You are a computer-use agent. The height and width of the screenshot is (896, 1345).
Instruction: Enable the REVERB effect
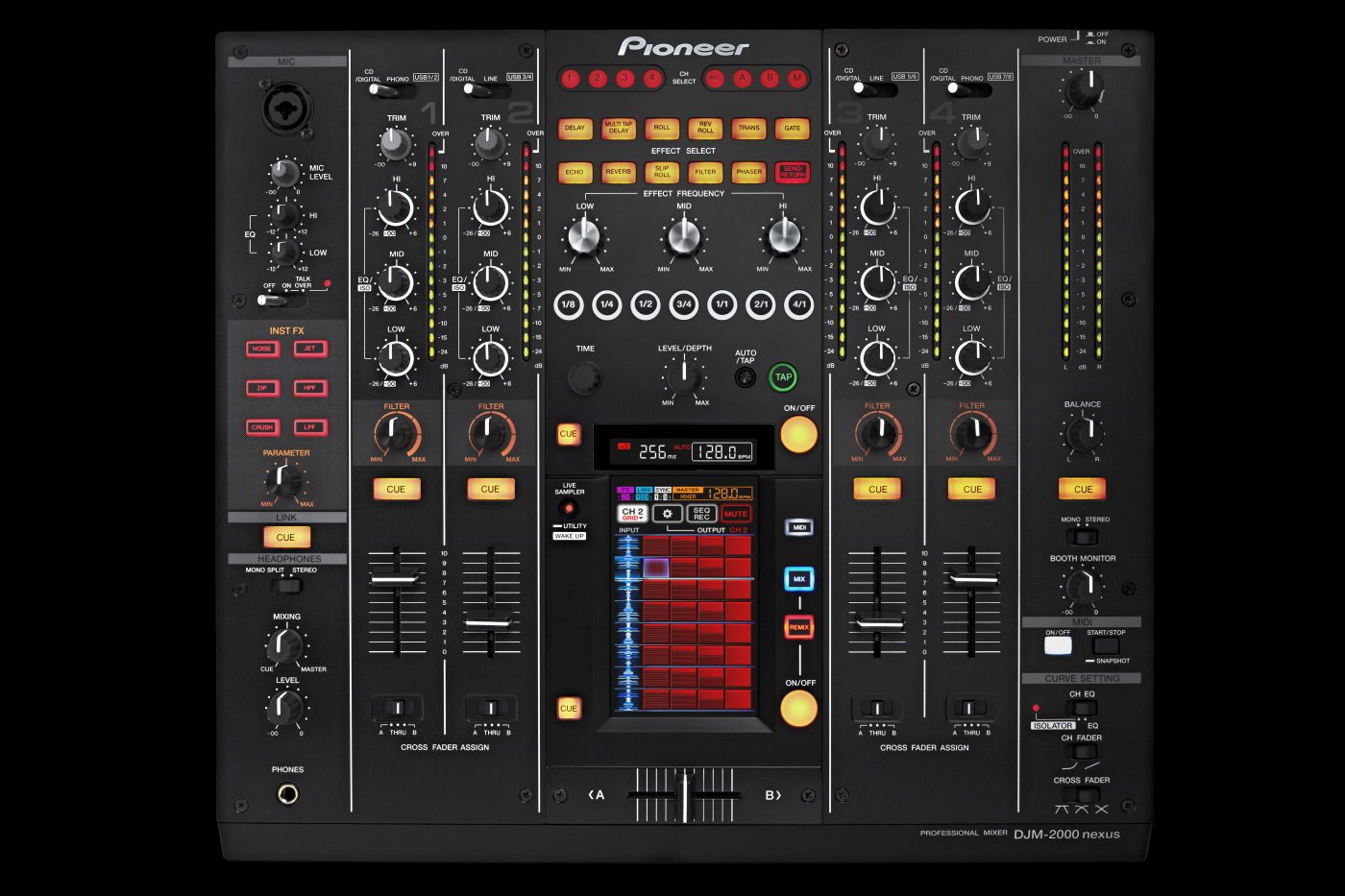(620, 172)
